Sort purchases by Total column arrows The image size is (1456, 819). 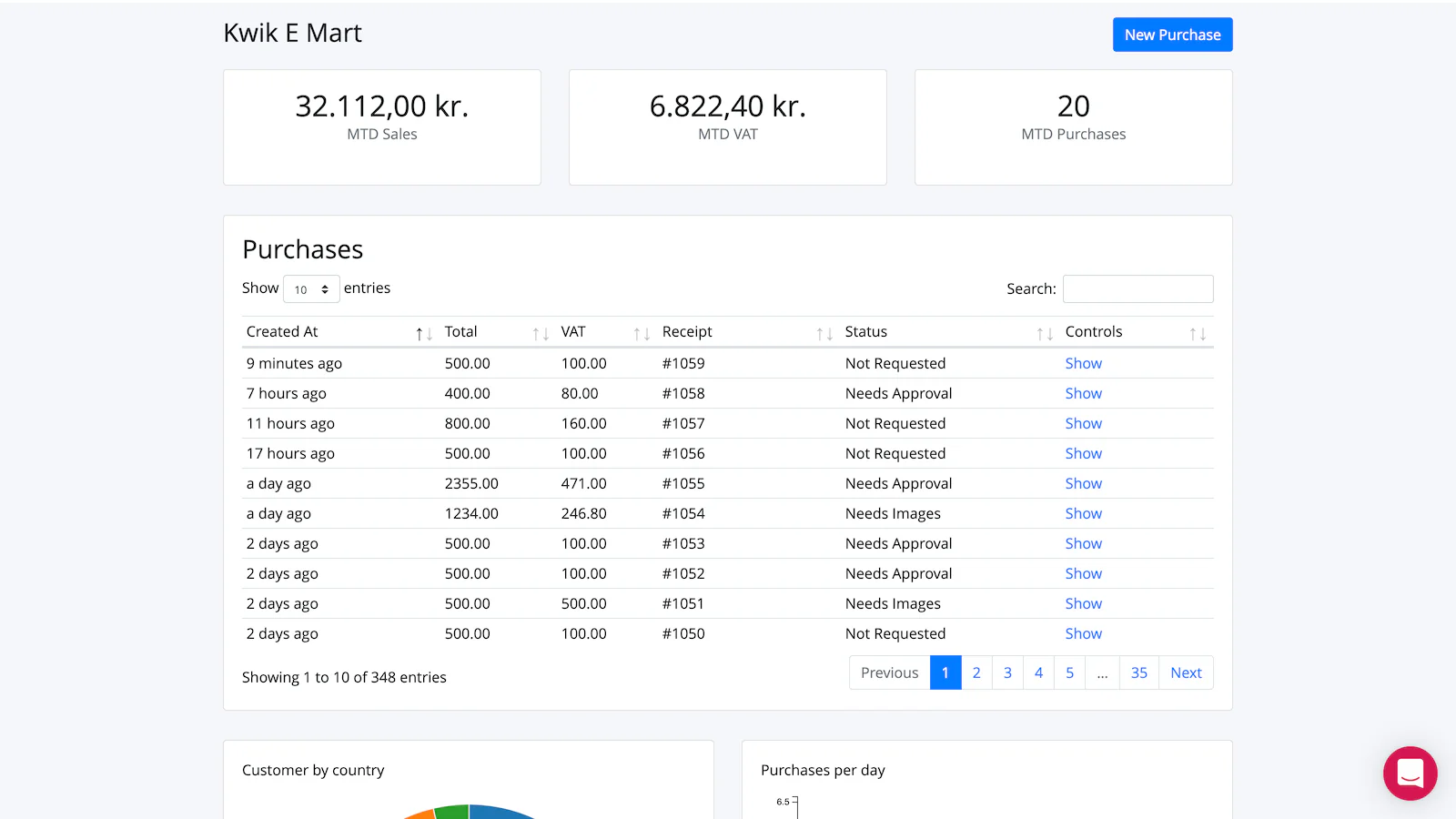click(x=541, y=334)
